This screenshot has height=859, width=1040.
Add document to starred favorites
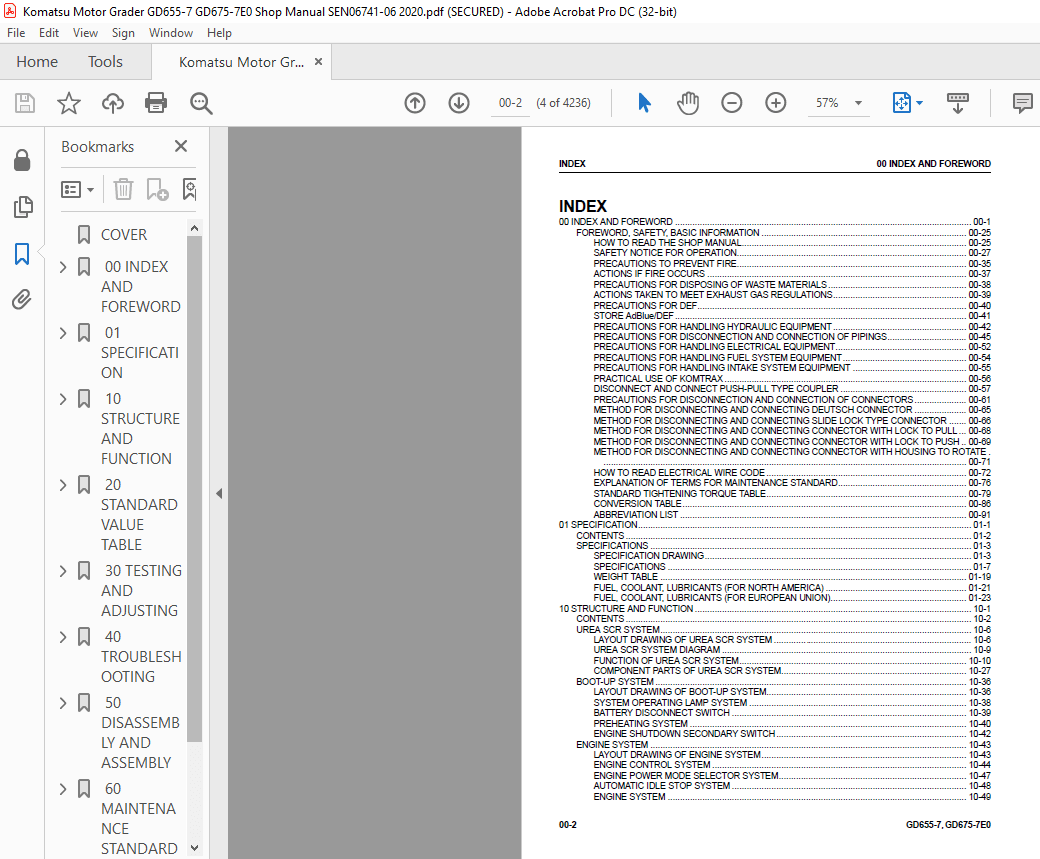68,103
